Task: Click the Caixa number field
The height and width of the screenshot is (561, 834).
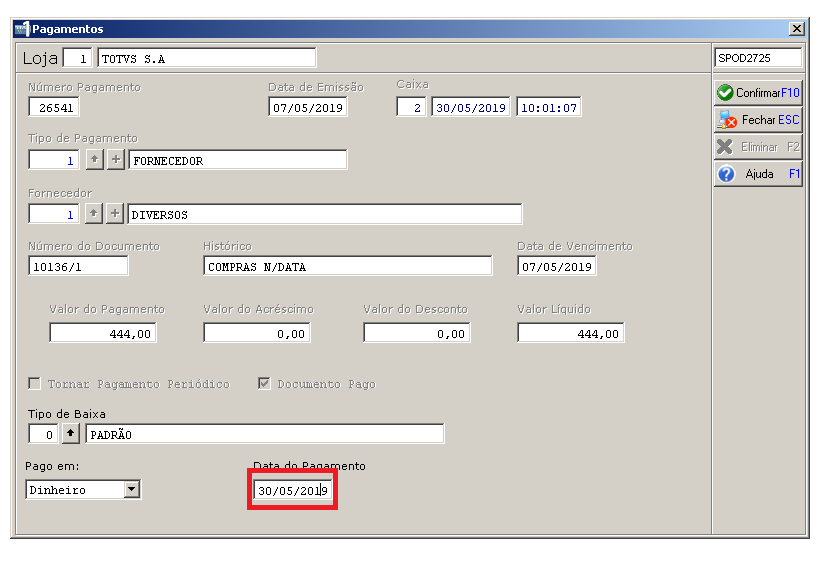Action: click(411, 107)
